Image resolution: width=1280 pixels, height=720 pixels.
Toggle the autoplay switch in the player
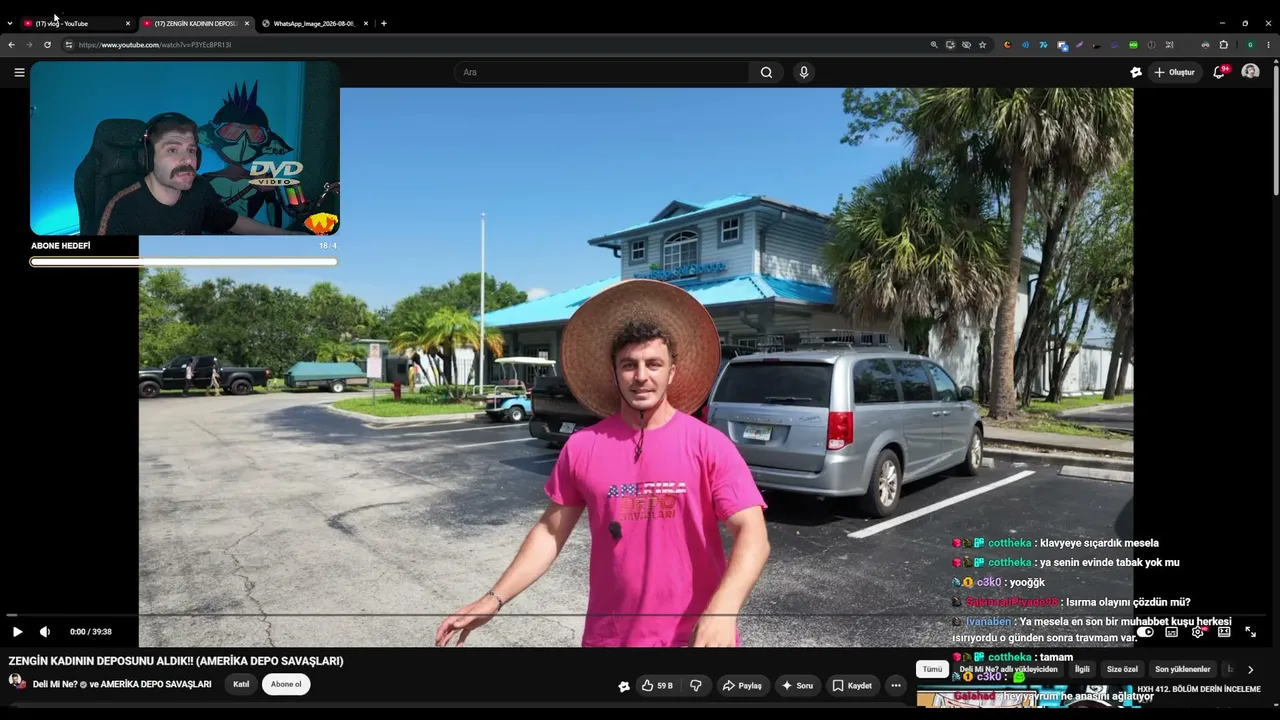coord(1145,632)
